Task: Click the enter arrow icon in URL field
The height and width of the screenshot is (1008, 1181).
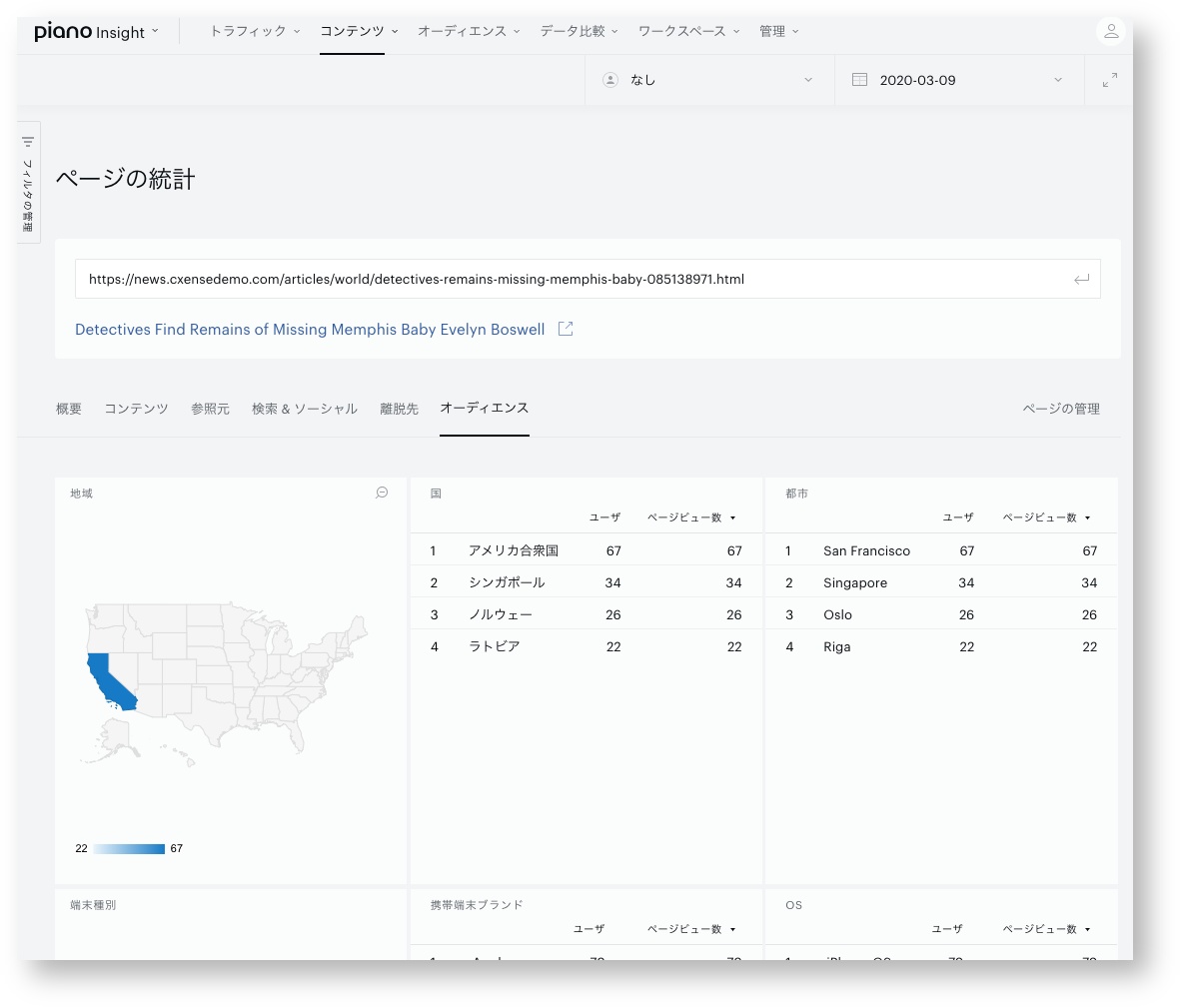Action: [1081, 280]
